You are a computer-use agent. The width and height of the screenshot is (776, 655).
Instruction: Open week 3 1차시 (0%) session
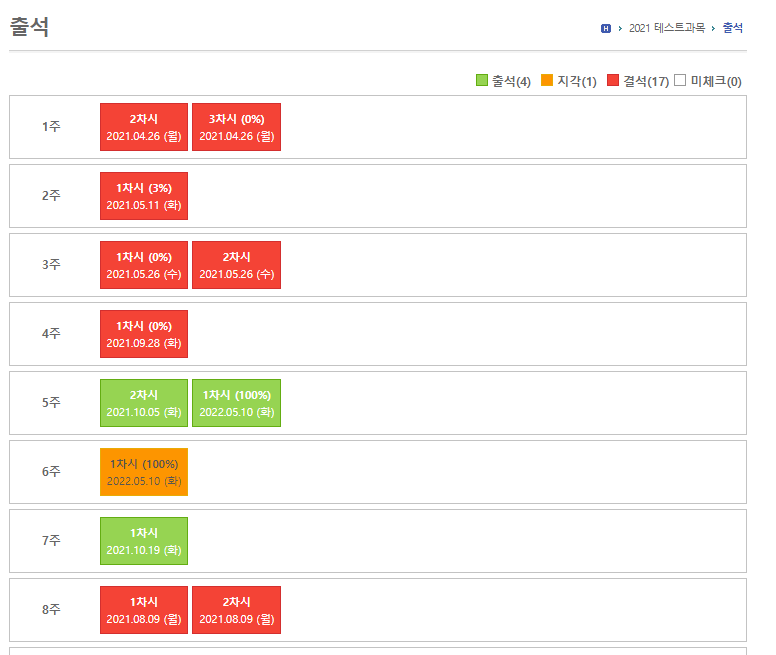pyautogui.click(x=143, y=265)
